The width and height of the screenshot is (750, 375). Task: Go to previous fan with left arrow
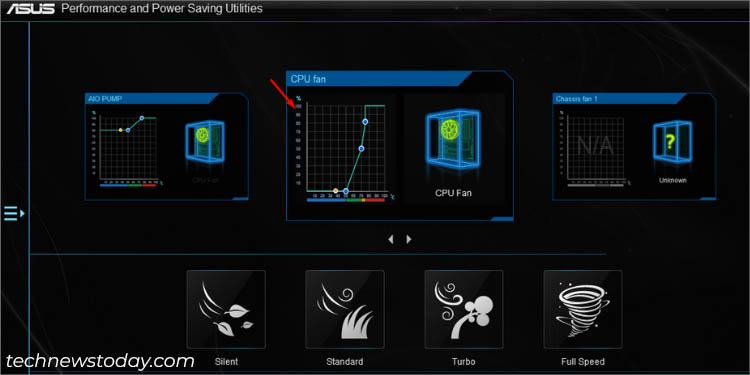pos(391,239)
